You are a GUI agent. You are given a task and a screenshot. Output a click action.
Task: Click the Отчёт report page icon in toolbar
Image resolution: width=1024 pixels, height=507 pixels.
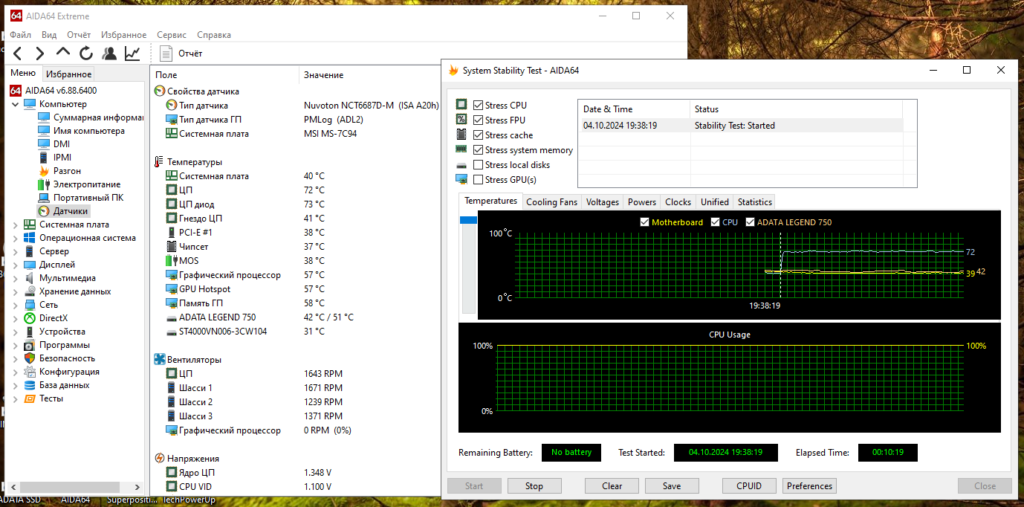pos(167,54)
